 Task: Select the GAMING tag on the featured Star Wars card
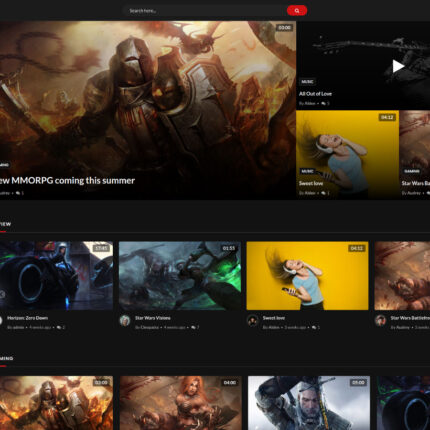(412, 171)
